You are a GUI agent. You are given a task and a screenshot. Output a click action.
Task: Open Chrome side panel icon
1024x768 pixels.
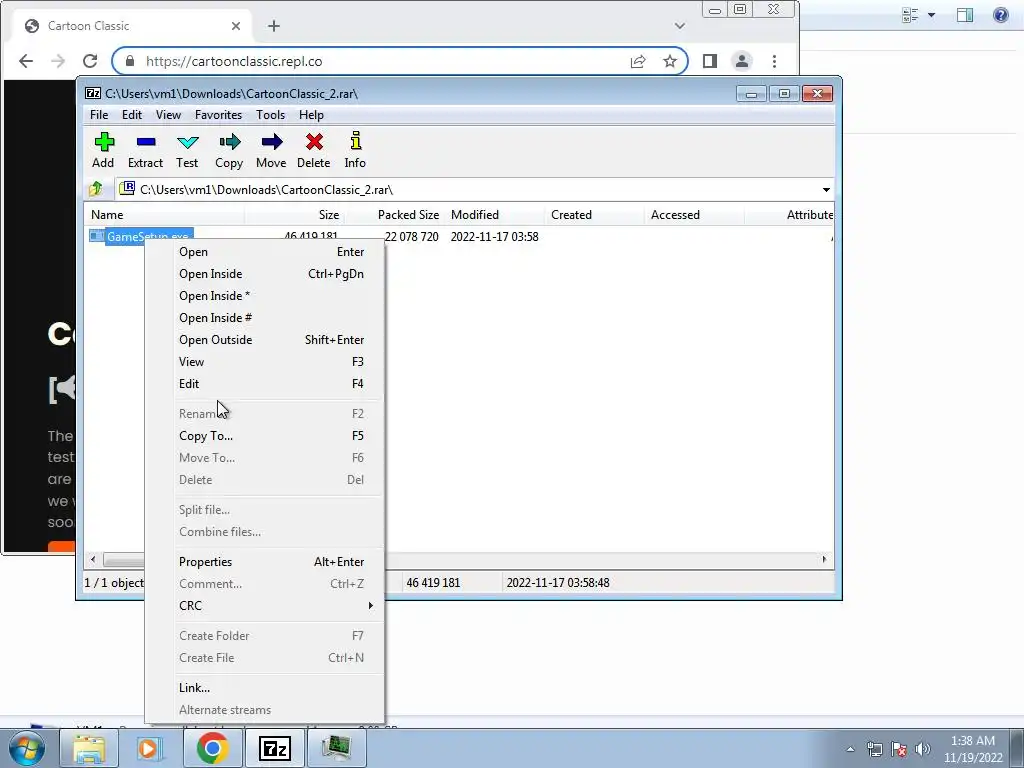[710, 61]
